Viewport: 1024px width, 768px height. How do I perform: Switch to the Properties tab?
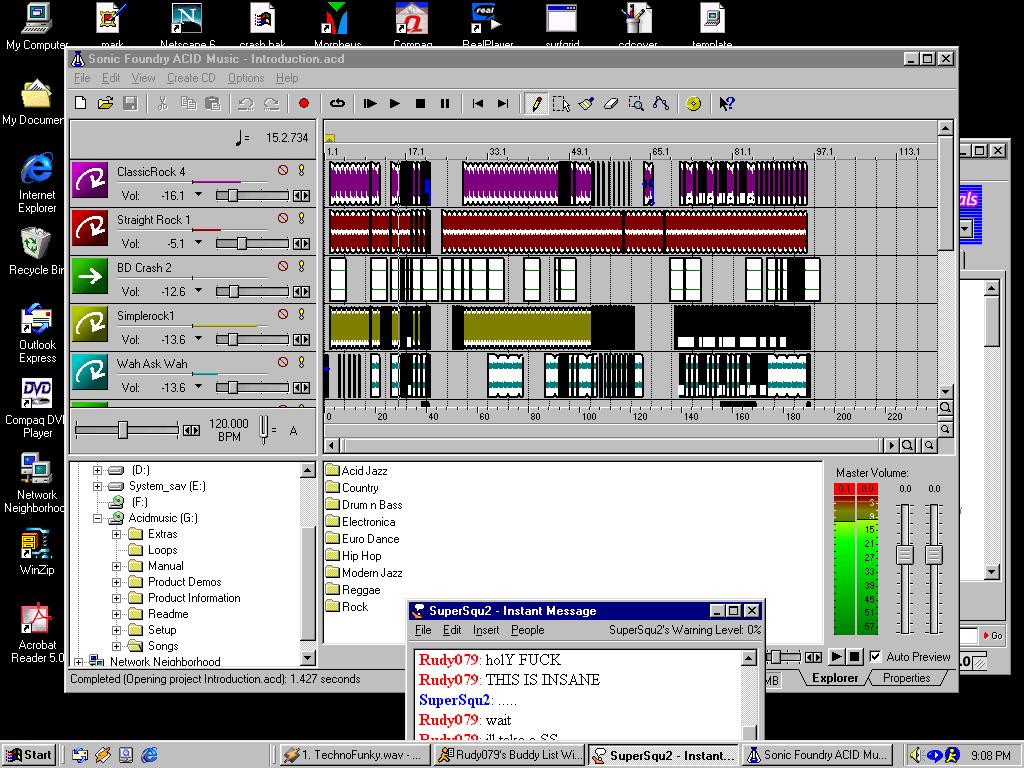point(906,678)
